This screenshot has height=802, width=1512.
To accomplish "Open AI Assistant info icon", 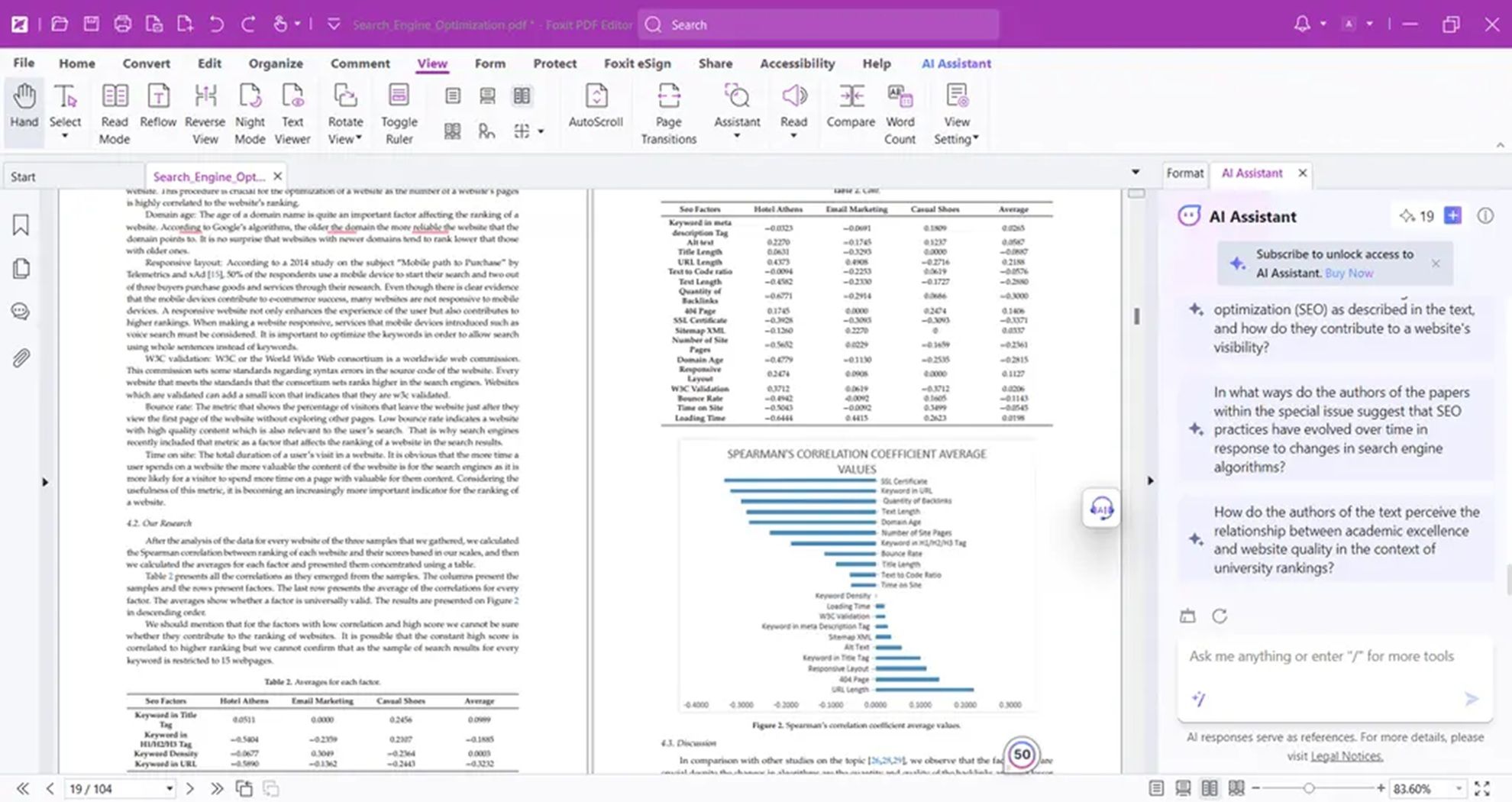I will [1485, 216].
